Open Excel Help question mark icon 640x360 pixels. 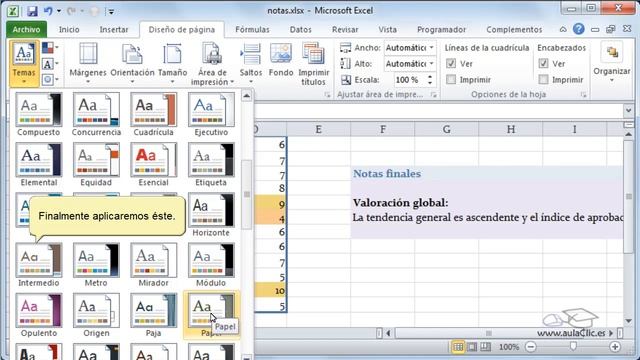click(x=578, y=29)
